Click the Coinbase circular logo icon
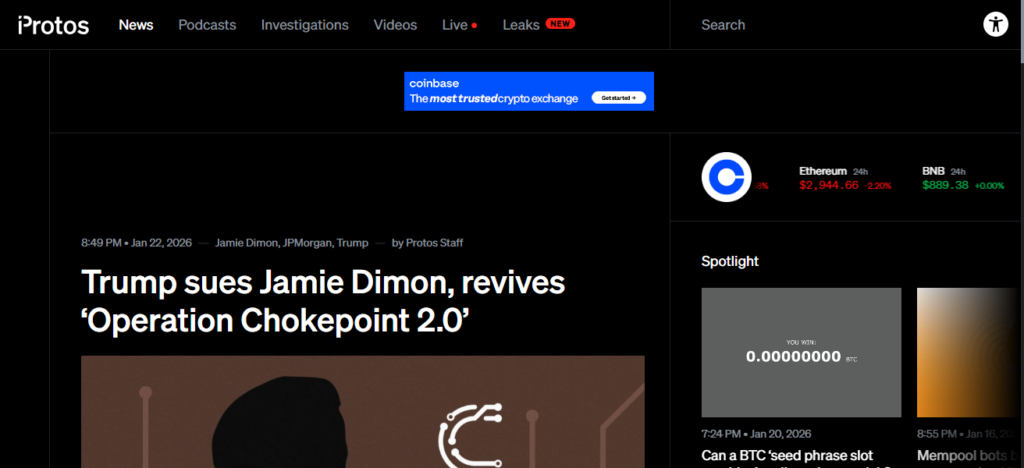The height and width of the screenshot is (468, 1024). pyautogui.click(x=726, y=178)
